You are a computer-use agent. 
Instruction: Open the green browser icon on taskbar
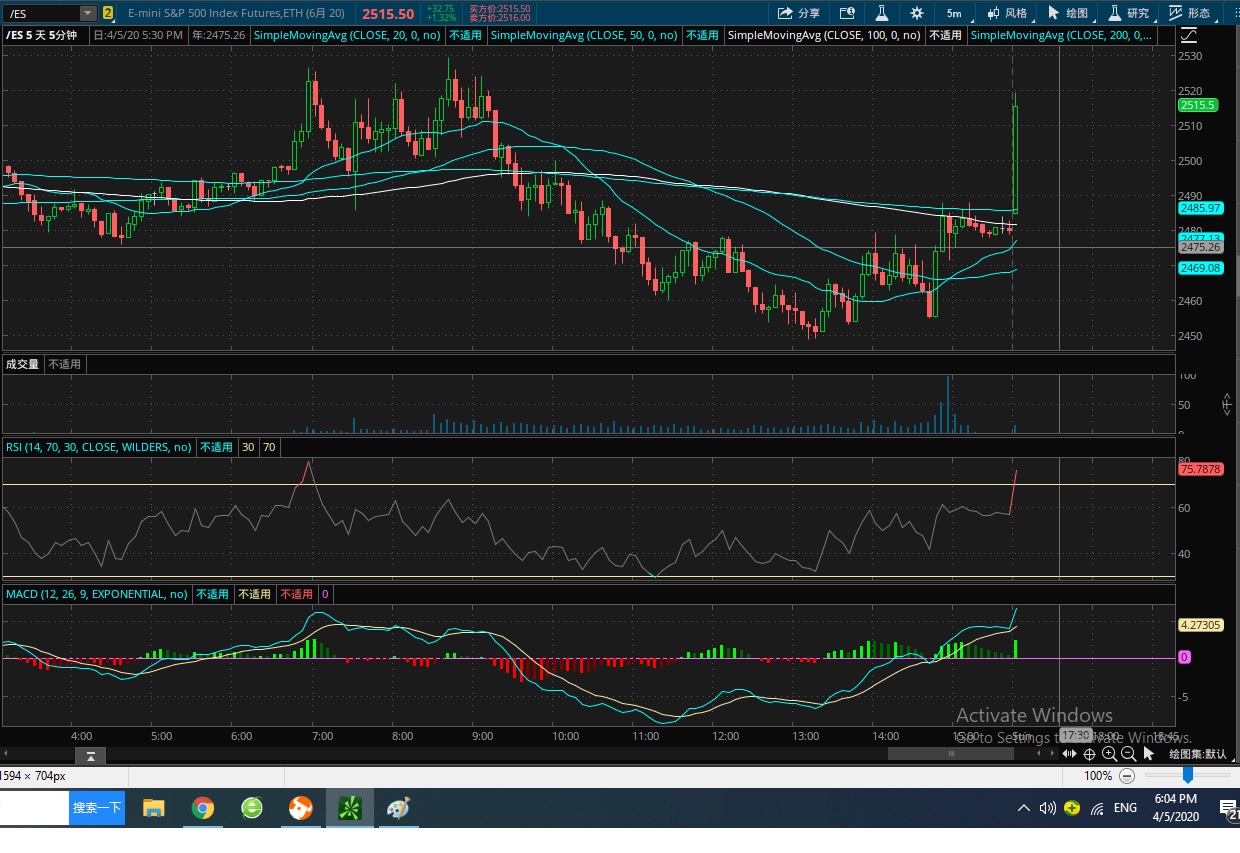coord(252,808)
